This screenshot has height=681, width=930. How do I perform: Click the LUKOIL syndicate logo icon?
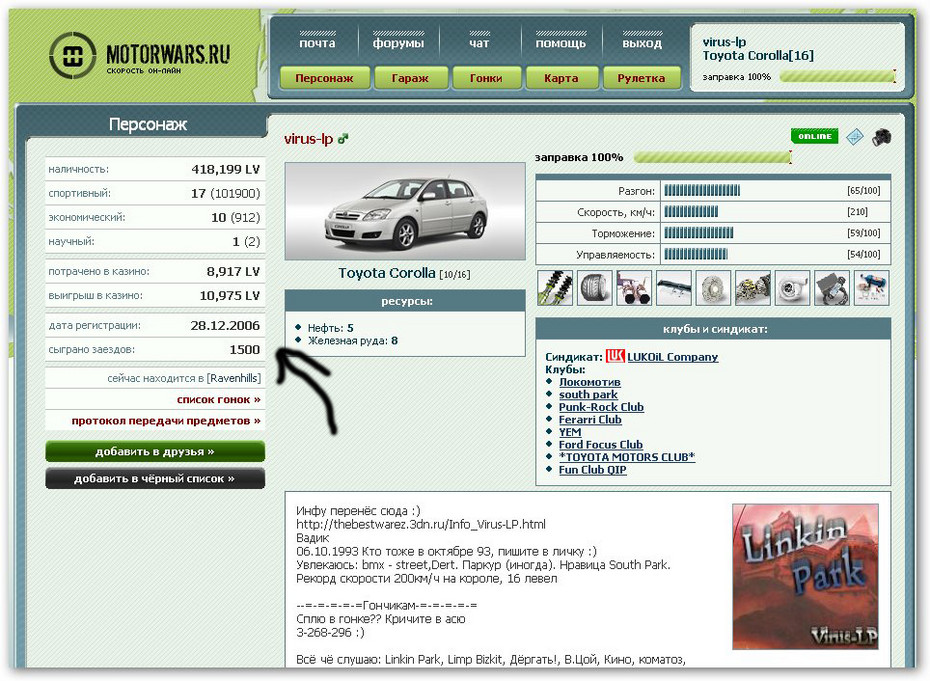point(615,356)
